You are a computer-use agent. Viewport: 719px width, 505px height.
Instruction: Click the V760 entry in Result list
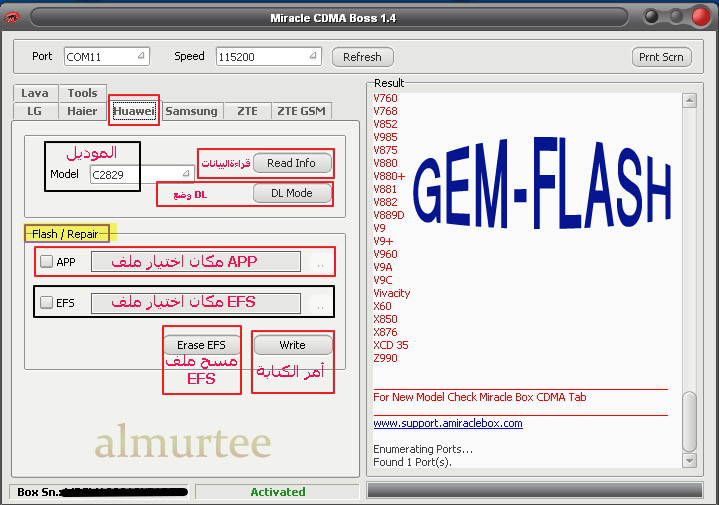[x=385, y=98]
